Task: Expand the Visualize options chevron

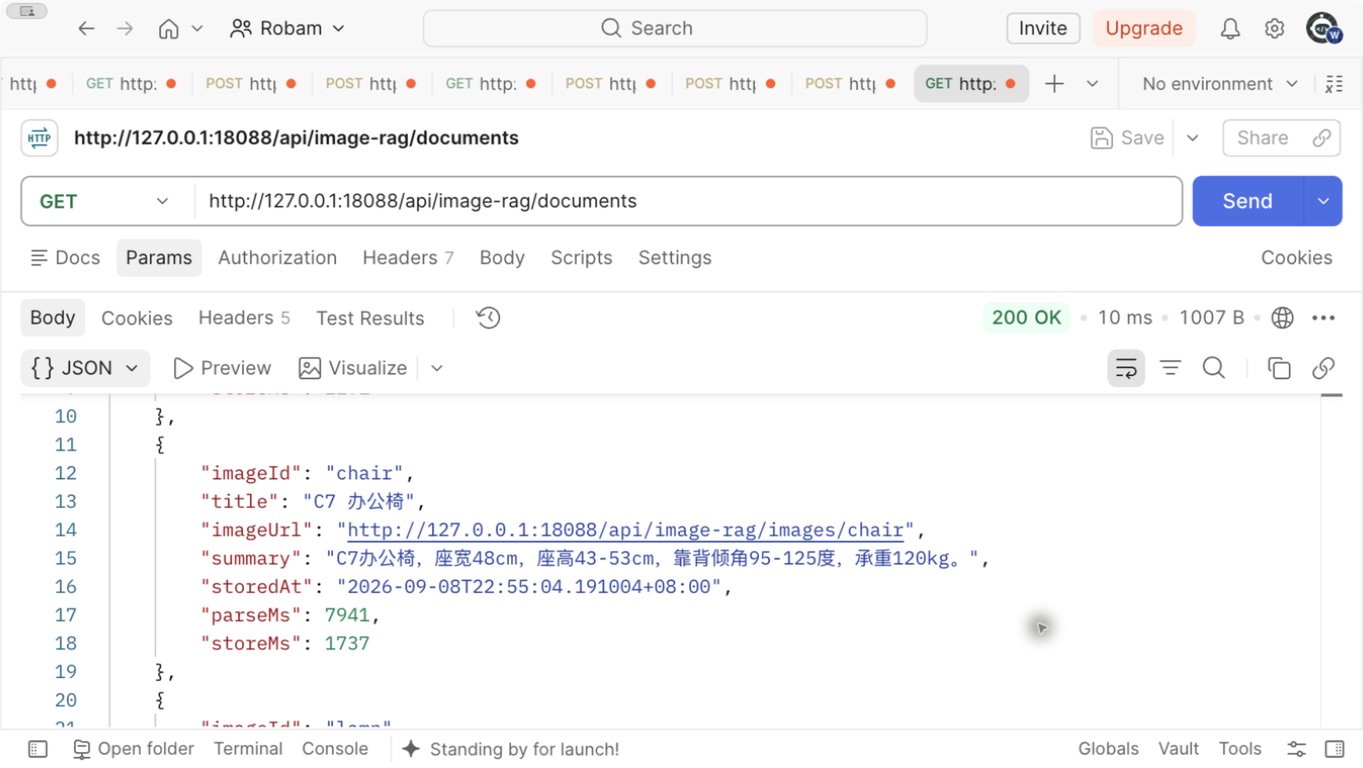Action: 437,368
